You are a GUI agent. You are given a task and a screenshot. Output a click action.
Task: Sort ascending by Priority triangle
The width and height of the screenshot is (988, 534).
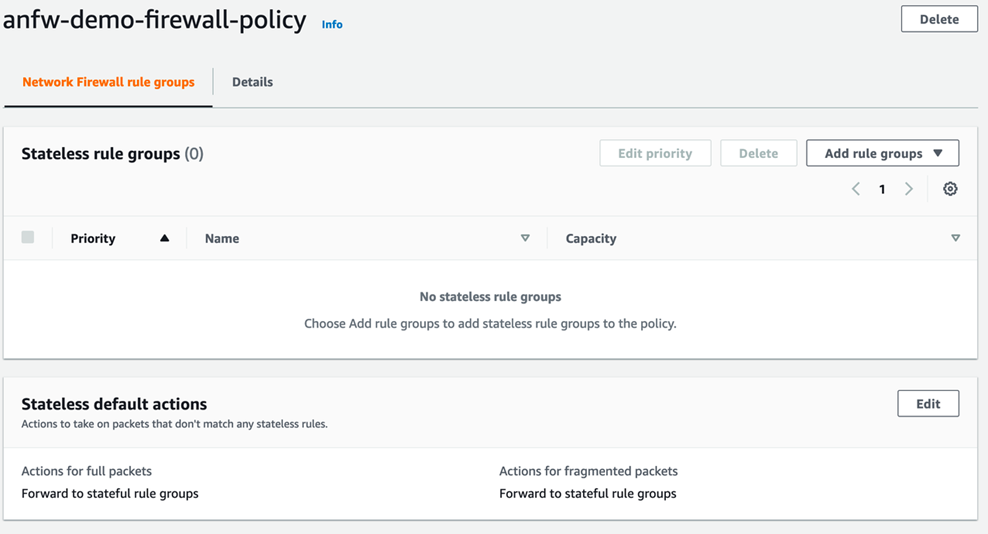[165, 238]
